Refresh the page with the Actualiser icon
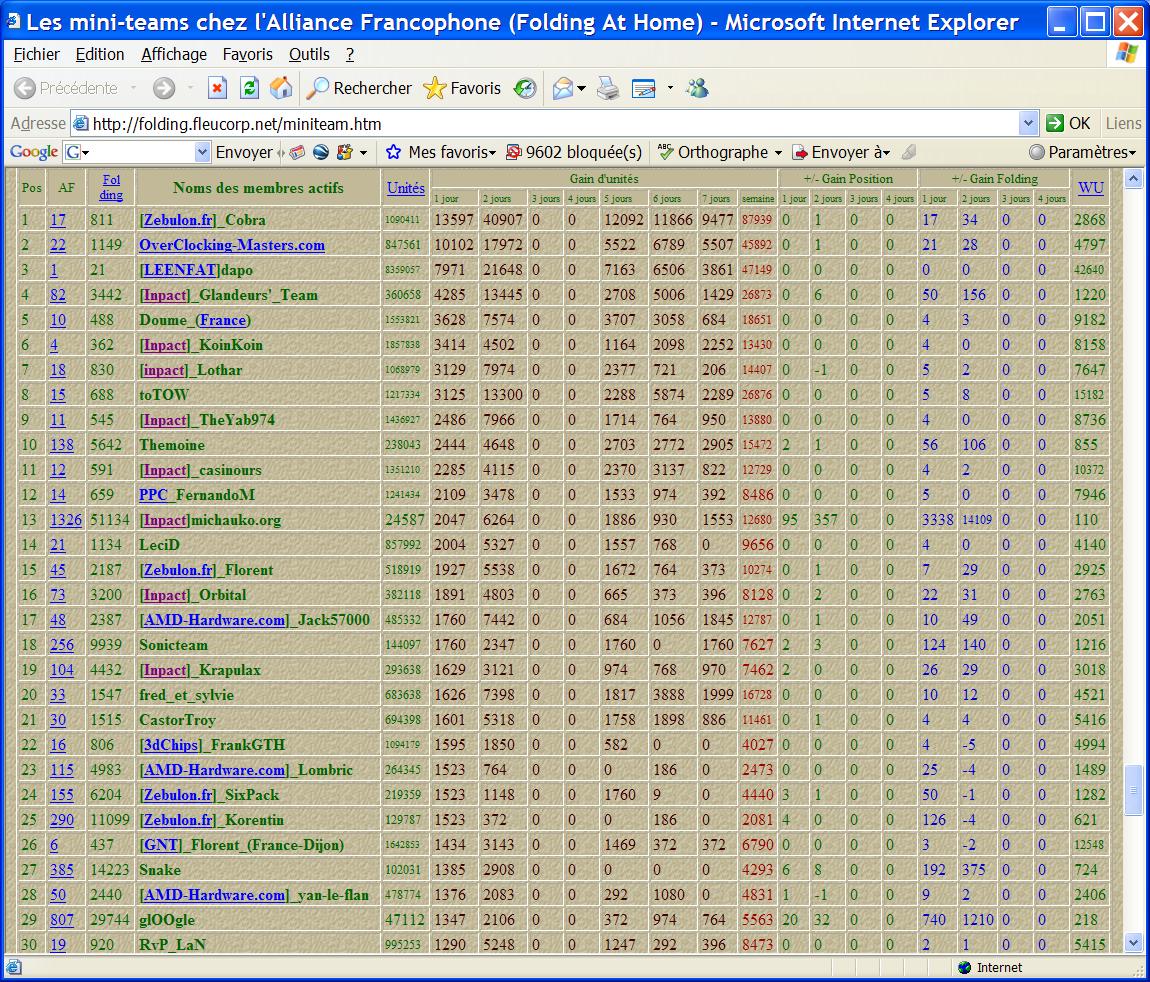 click(249, 88)
